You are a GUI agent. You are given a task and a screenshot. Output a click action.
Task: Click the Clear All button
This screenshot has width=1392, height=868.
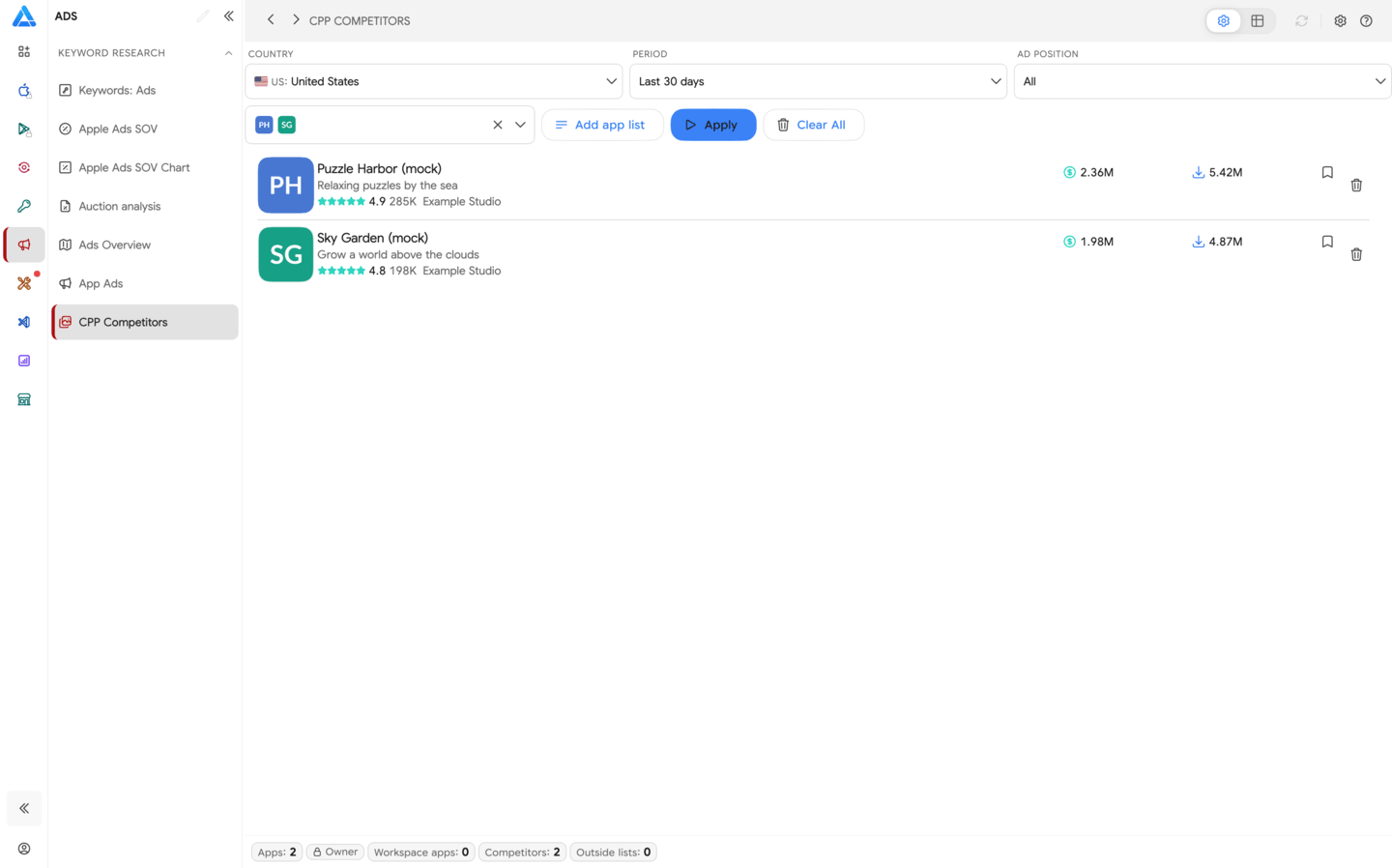(x=814, y=125)
